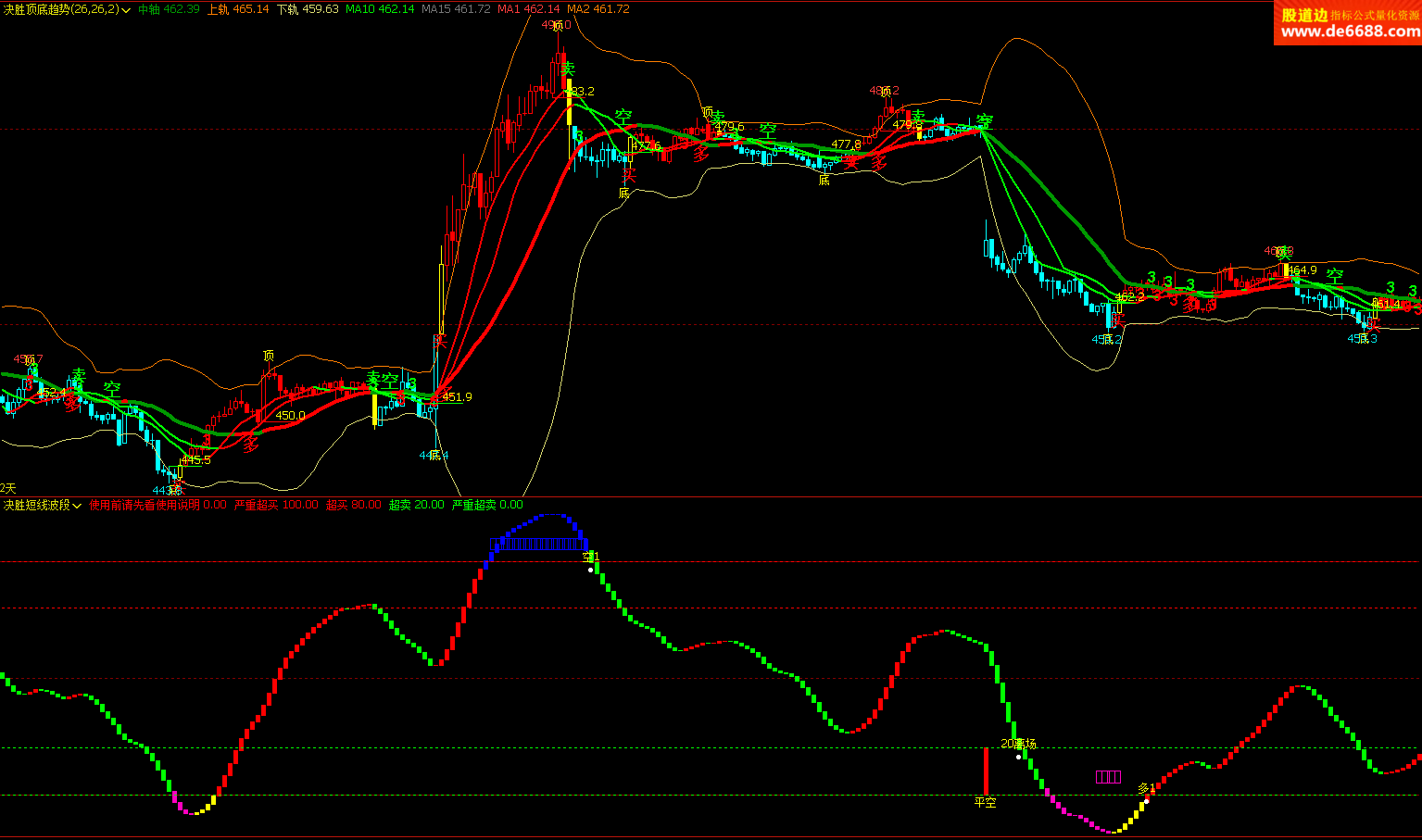Select the MA2 461.72 legend entry

[x=598, y=9]
